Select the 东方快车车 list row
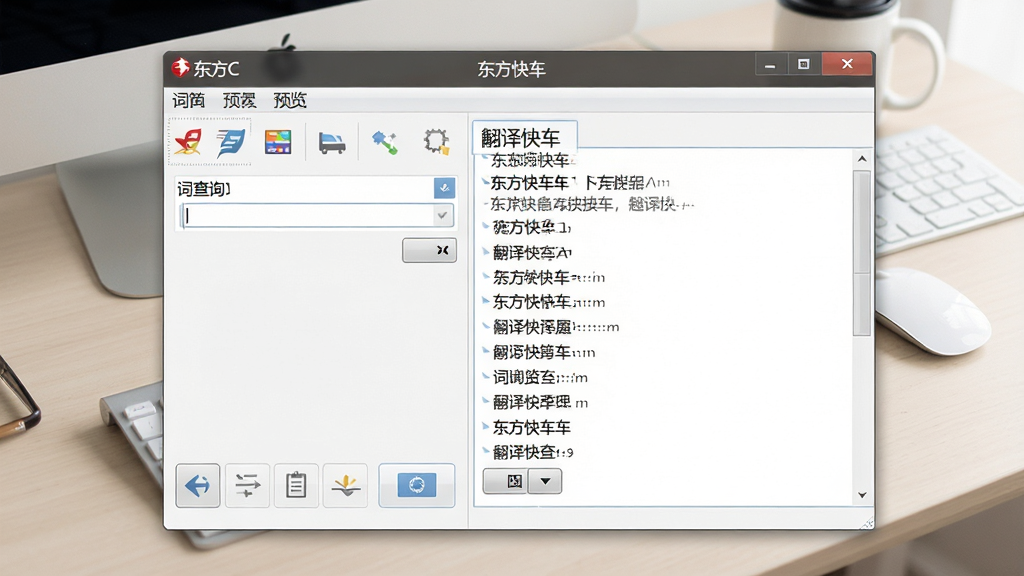 click(532, 428)
